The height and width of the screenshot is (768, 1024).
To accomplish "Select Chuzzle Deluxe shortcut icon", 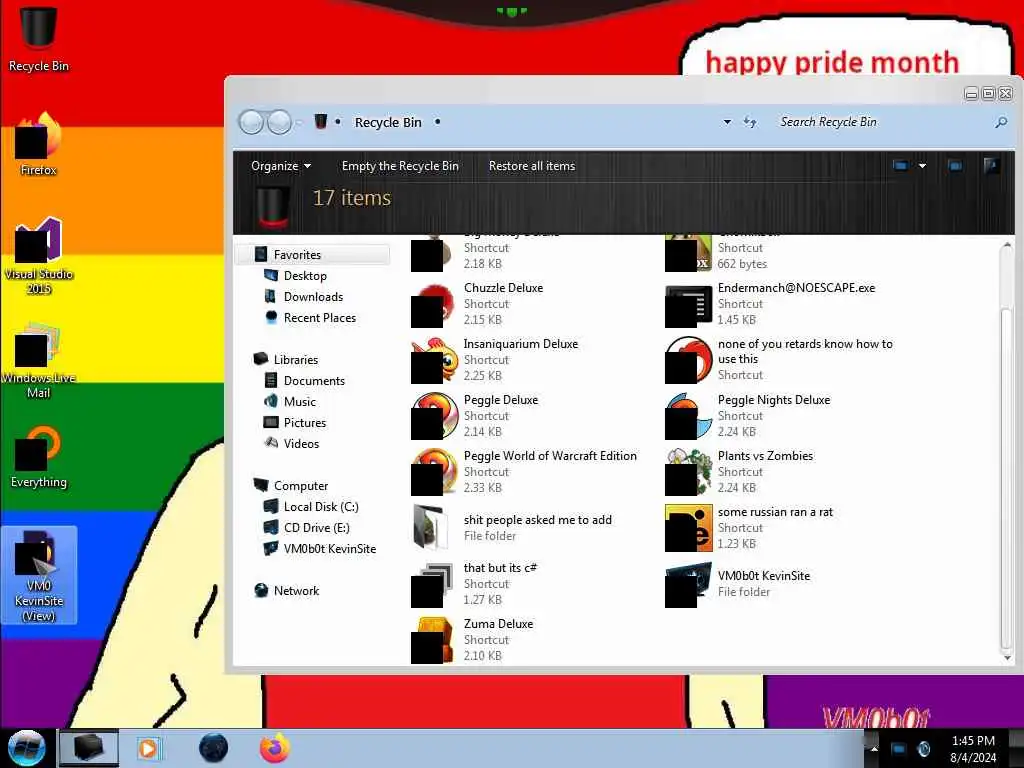I will pyautogui.click(x=434, y=304).
